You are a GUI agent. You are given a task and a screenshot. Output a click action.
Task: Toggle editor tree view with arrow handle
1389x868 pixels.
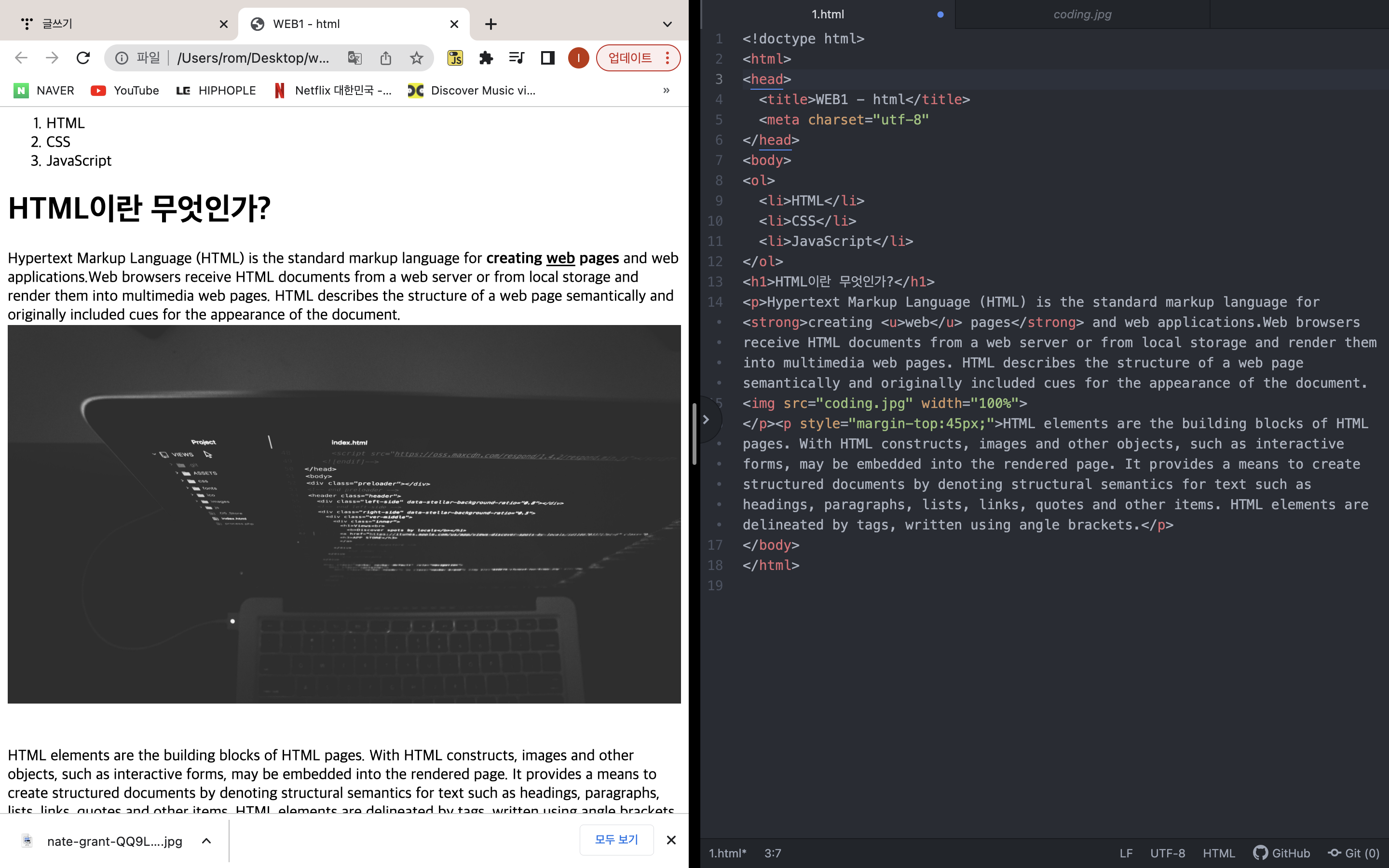click(706, 420)
